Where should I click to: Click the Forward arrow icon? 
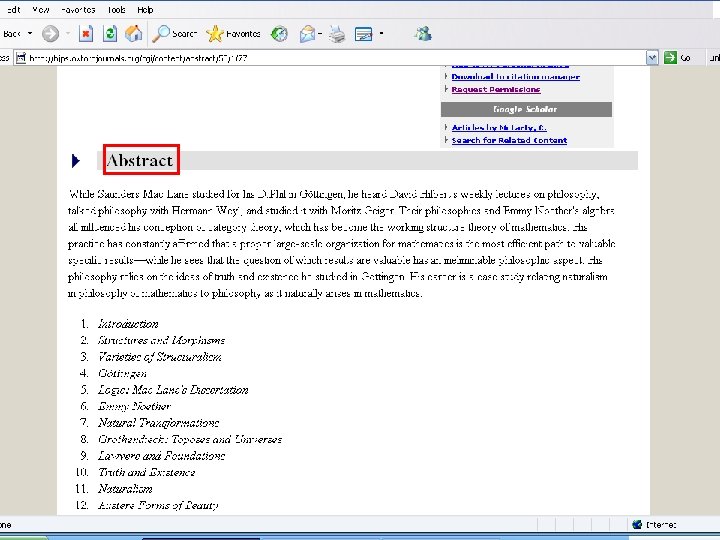tap(50, 34)
